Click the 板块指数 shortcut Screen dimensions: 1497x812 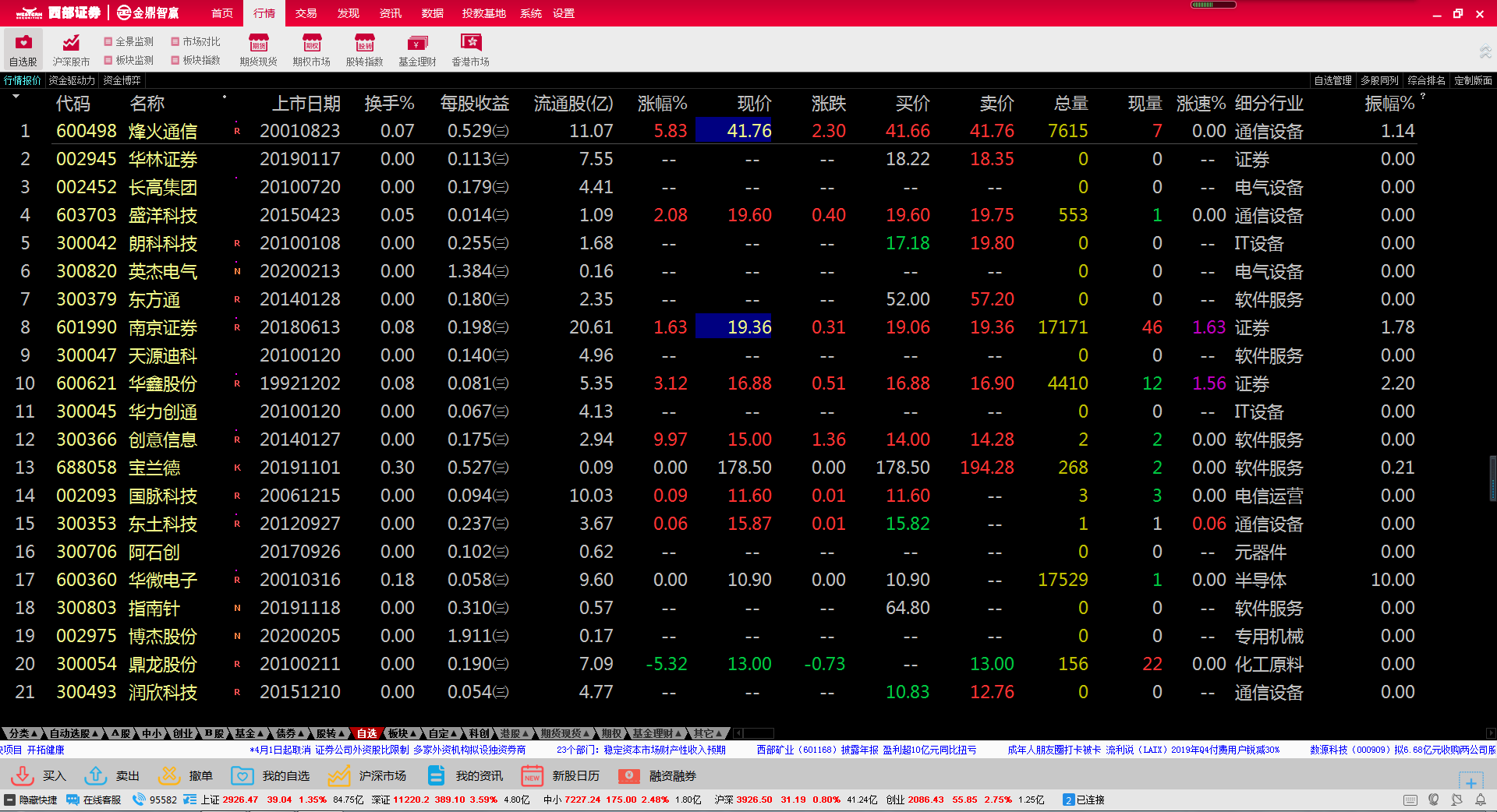[196, 60]
